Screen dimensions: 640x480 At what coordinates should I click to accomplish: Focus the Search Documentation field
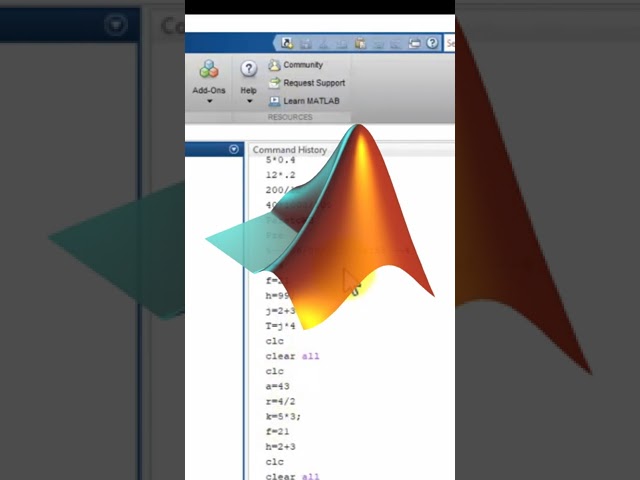[450, 43]
